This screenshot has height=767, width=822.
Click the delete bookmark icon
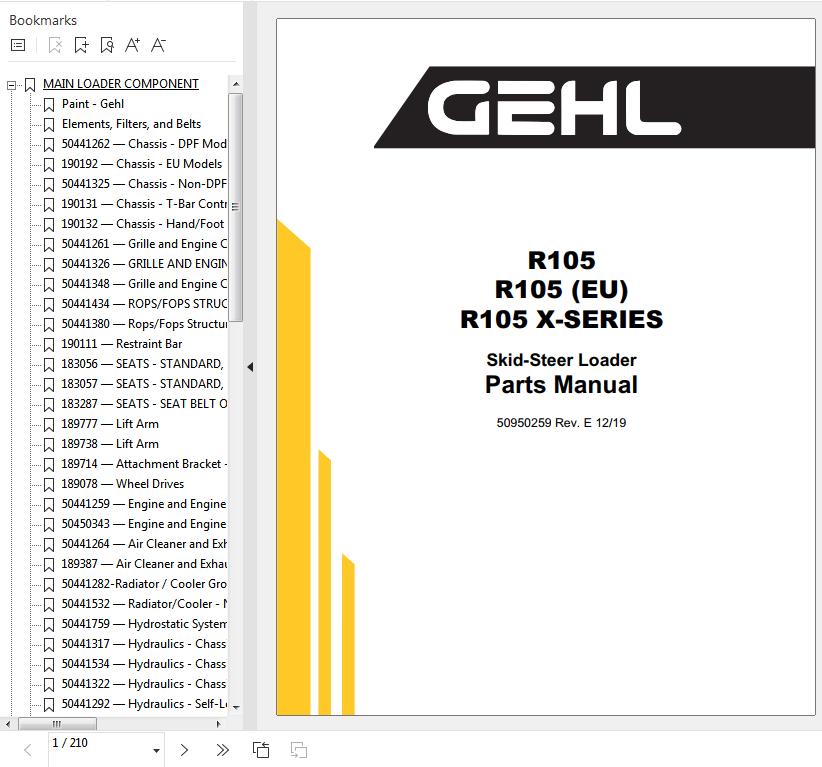click(55, 46)
